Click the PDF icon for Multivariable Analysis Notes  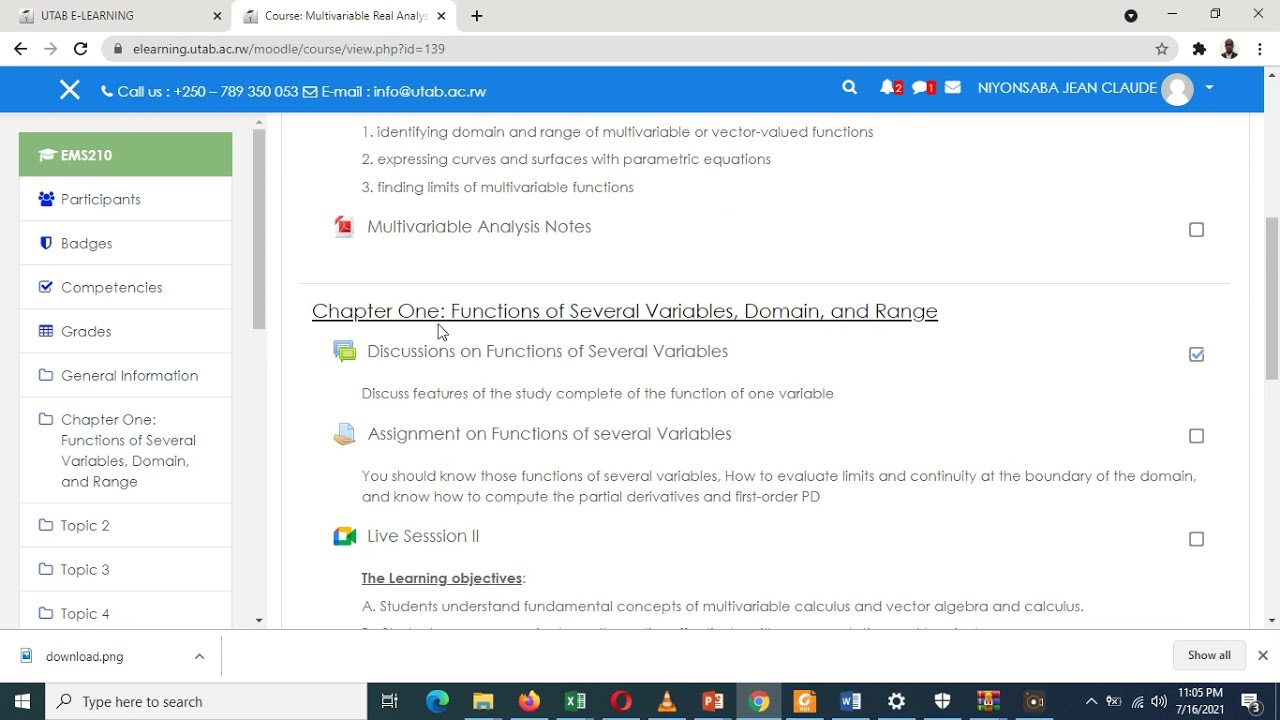coord(344,227)
